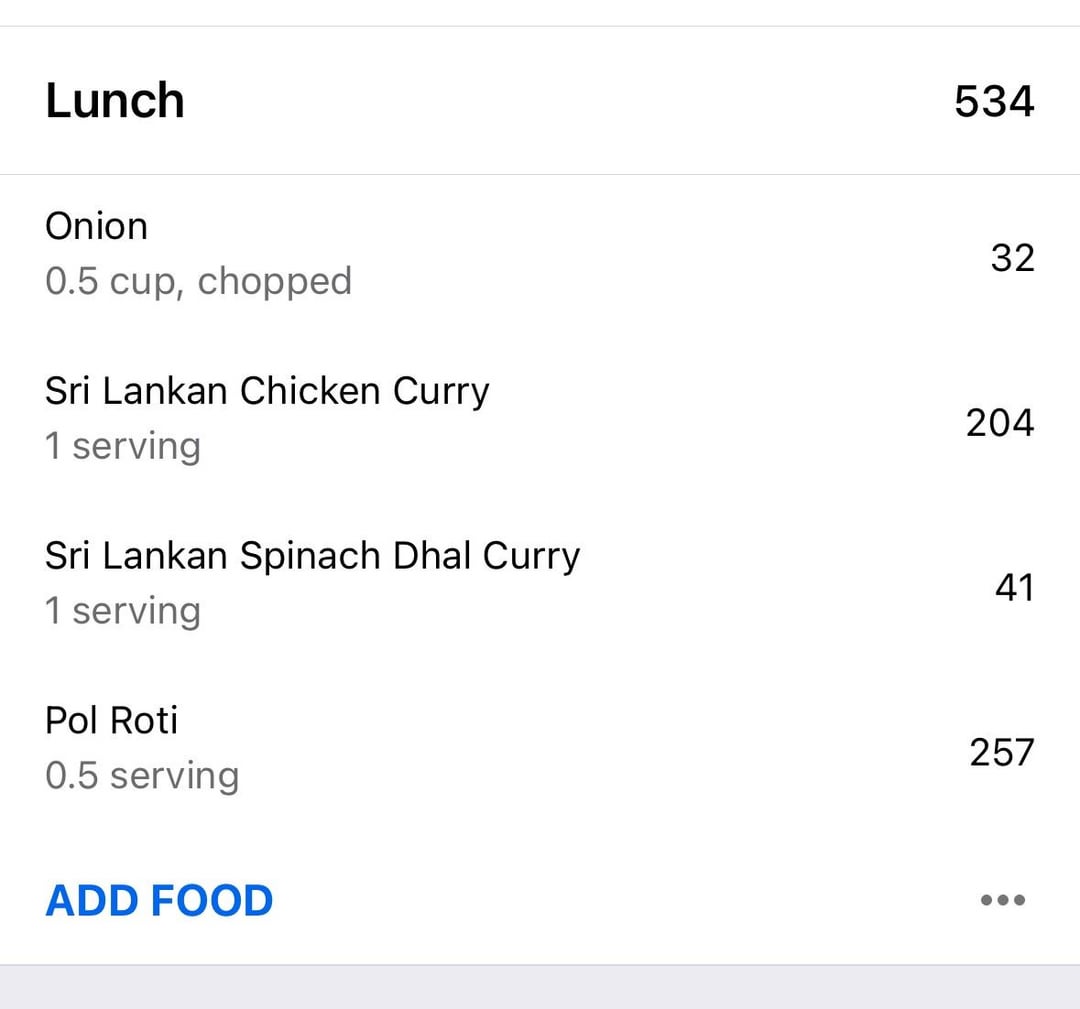Image resolution: width=1080 pixels, height=1009 pixels.
Task: Select Sri Lankan Chicken Curry entry
Action: (x=540, y=419)
